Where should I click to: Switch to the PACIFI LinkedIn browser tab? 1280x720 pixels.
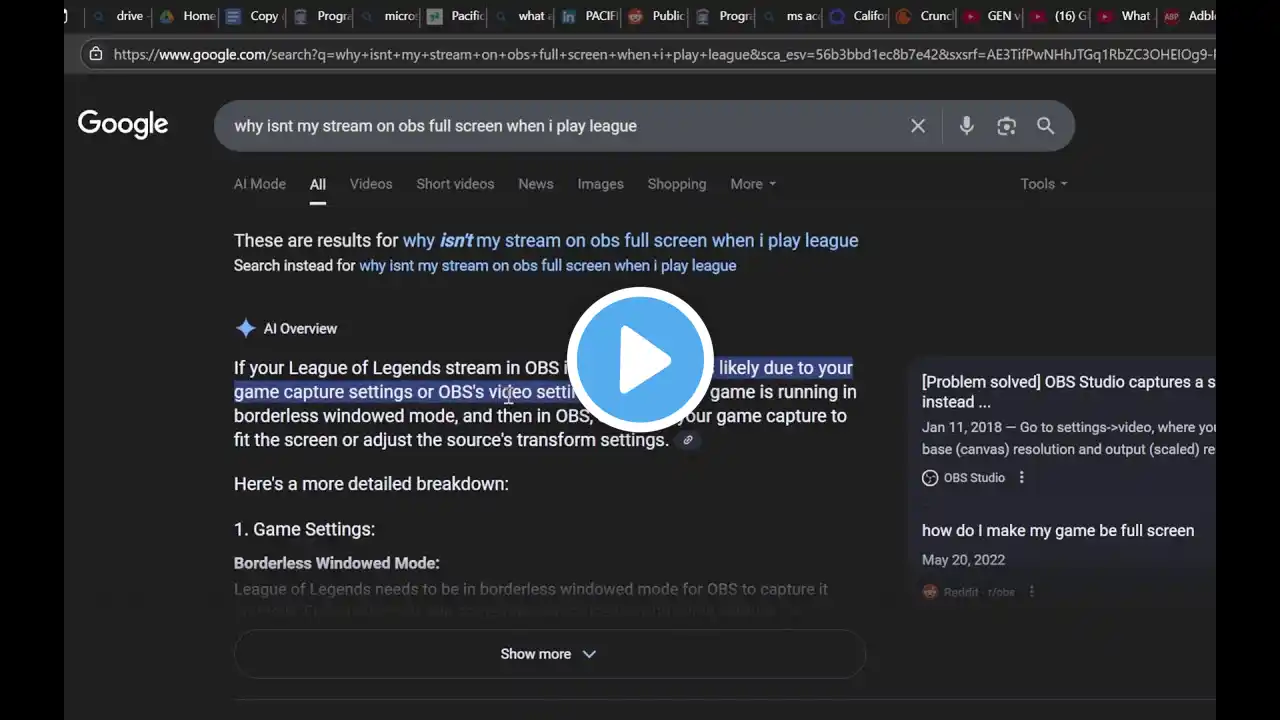click(589, 16)
